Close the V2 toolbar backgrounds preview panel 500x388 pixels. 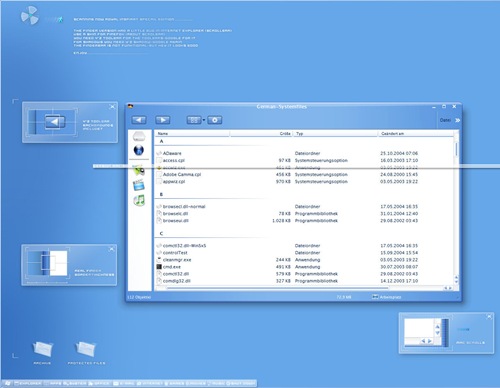112,107
